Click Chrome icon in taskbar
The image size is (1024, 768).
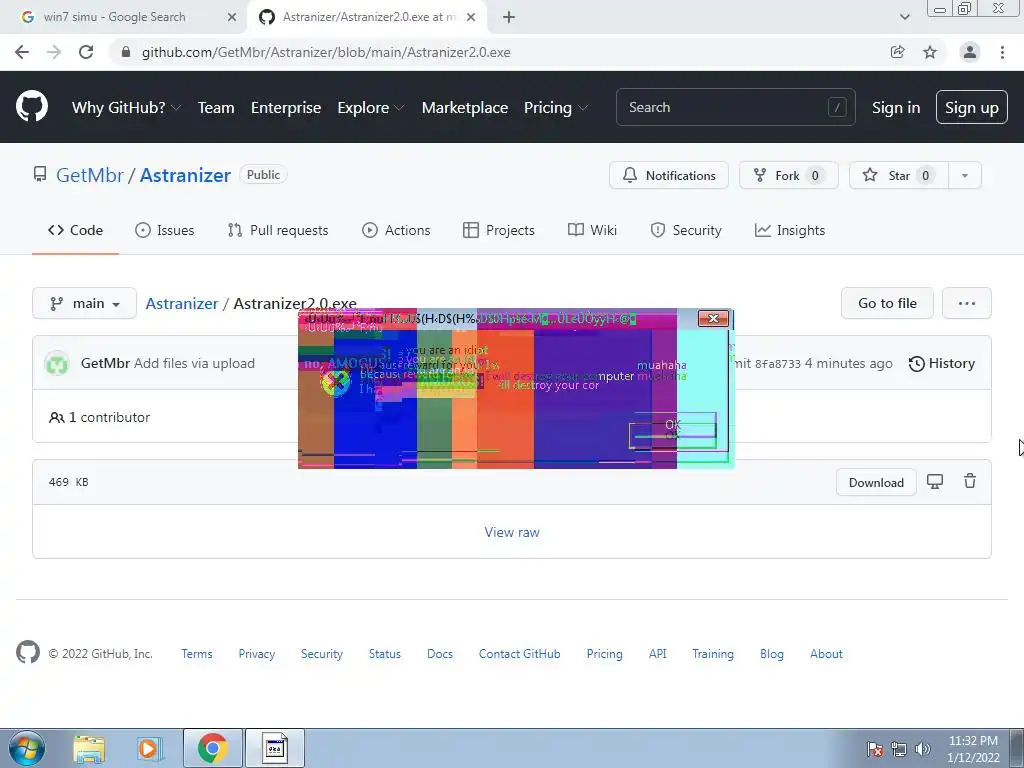click(x=212, y=748)
